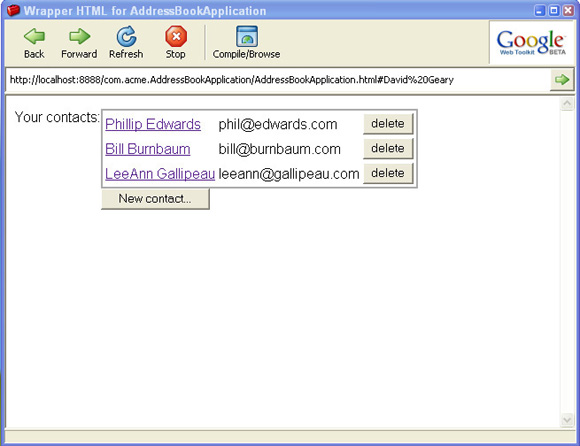Click the 'Your contacts:' label
Screen dimensions: 580x446
tap(57, 117)
